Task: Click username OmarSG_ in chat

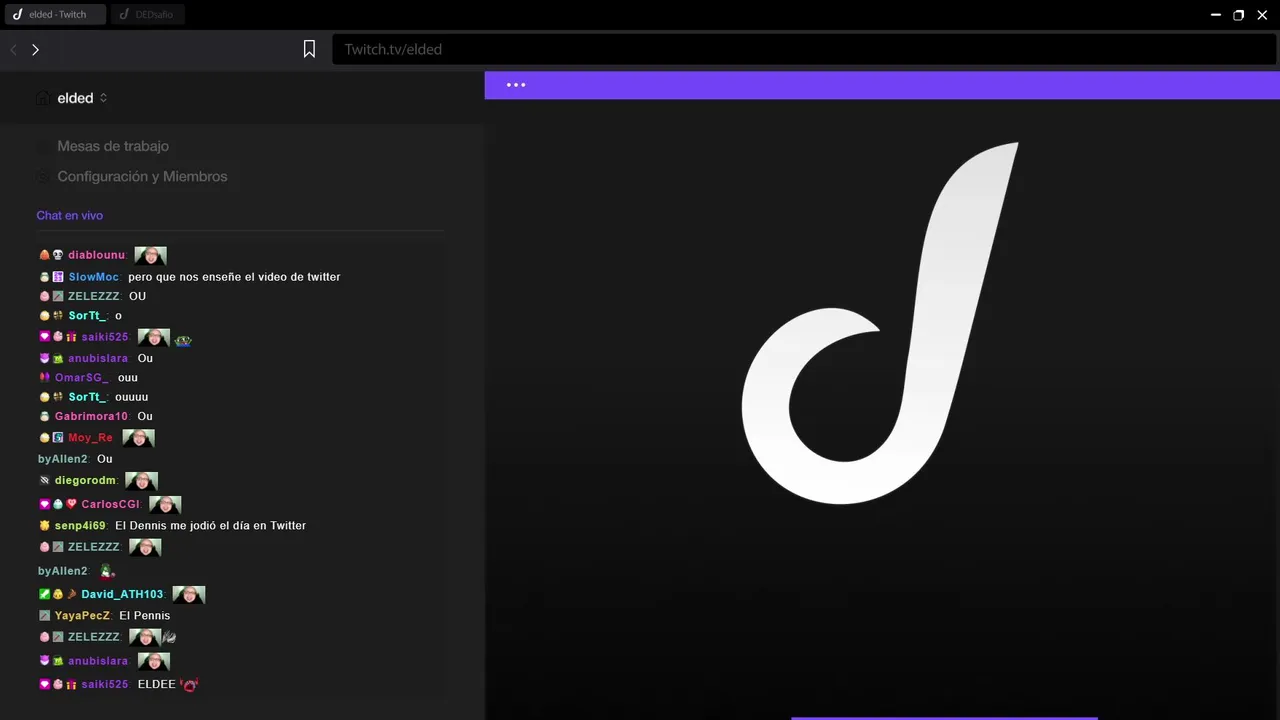Action: coord(81,378)
